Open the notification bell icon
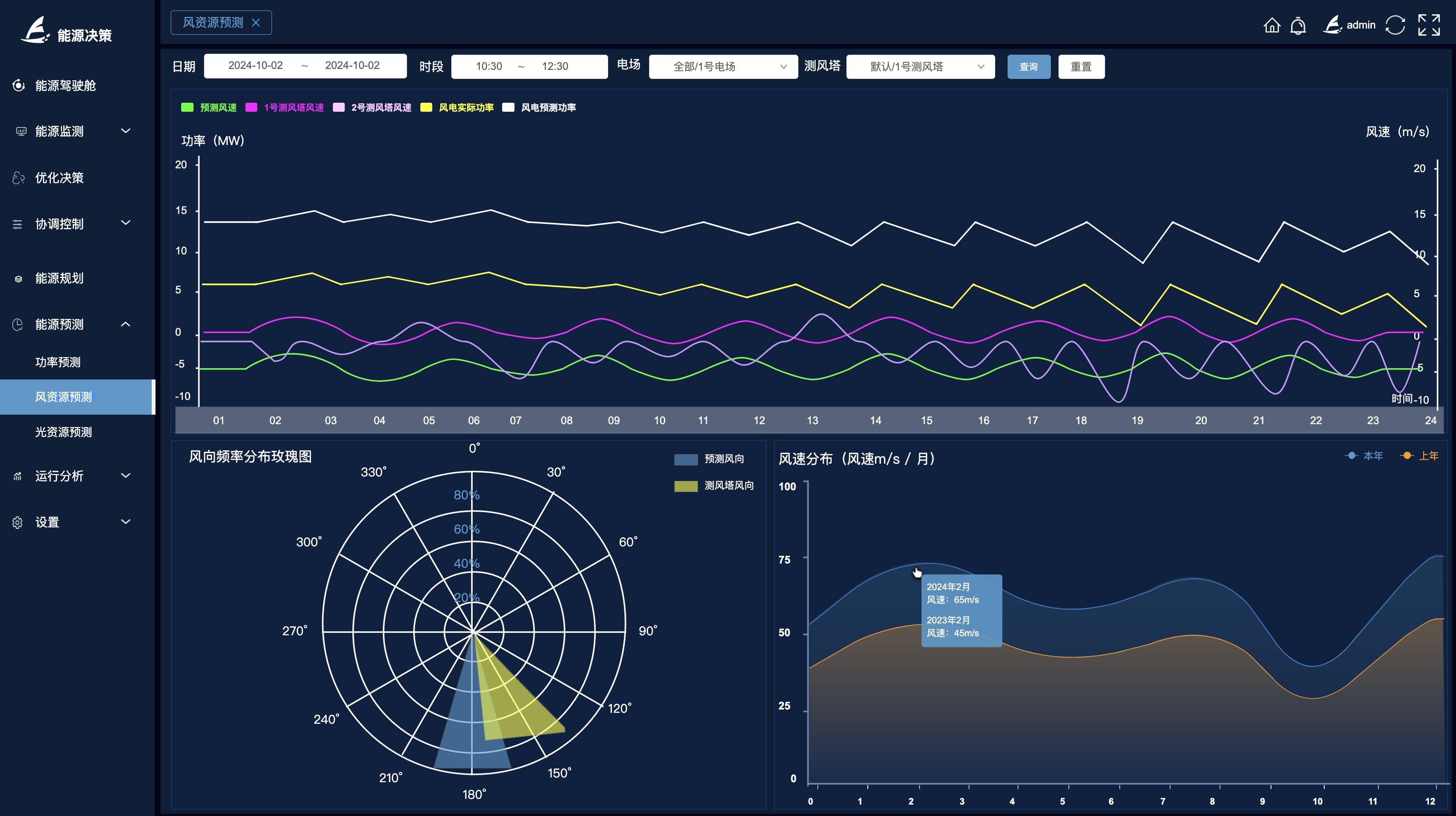 (1298, 25)
